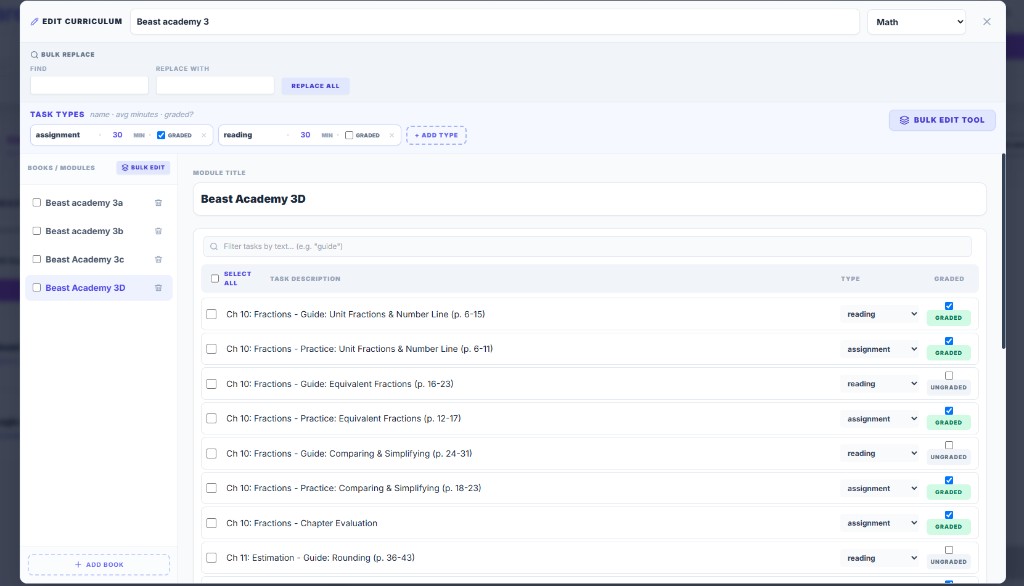Click the filter tasks by text field
This screenshot has width=1024, height=586.
click(587, 246)
